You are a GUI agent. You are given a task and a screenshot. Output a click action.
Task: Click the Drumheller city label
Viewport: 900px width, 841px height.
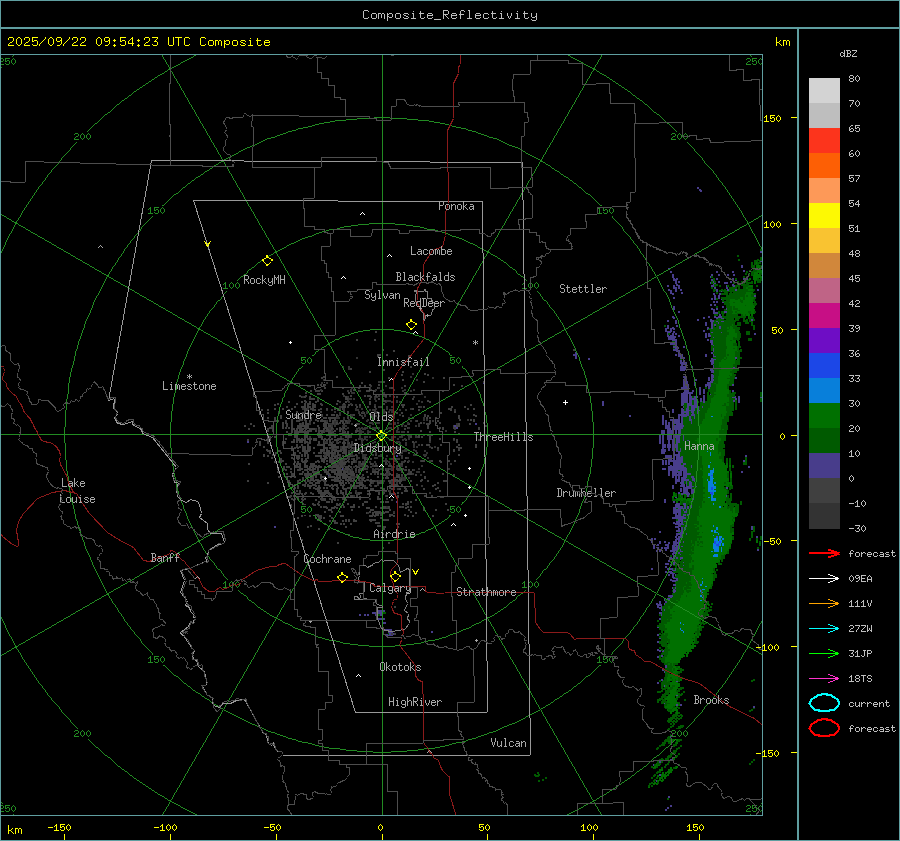586,493
